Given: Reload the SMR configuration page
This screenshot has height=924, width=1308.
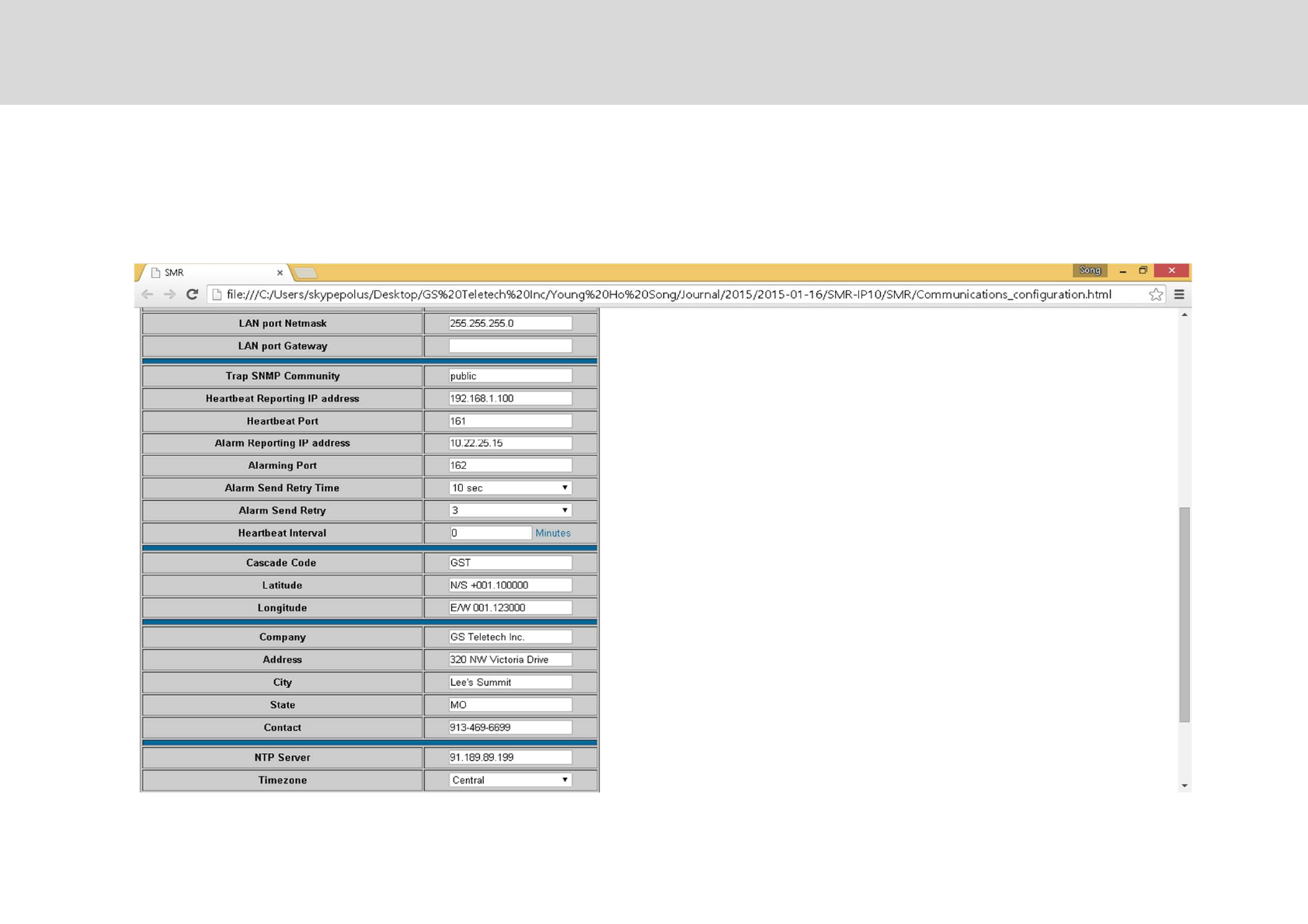Looking at the screenshot, I should click(193, 294).
